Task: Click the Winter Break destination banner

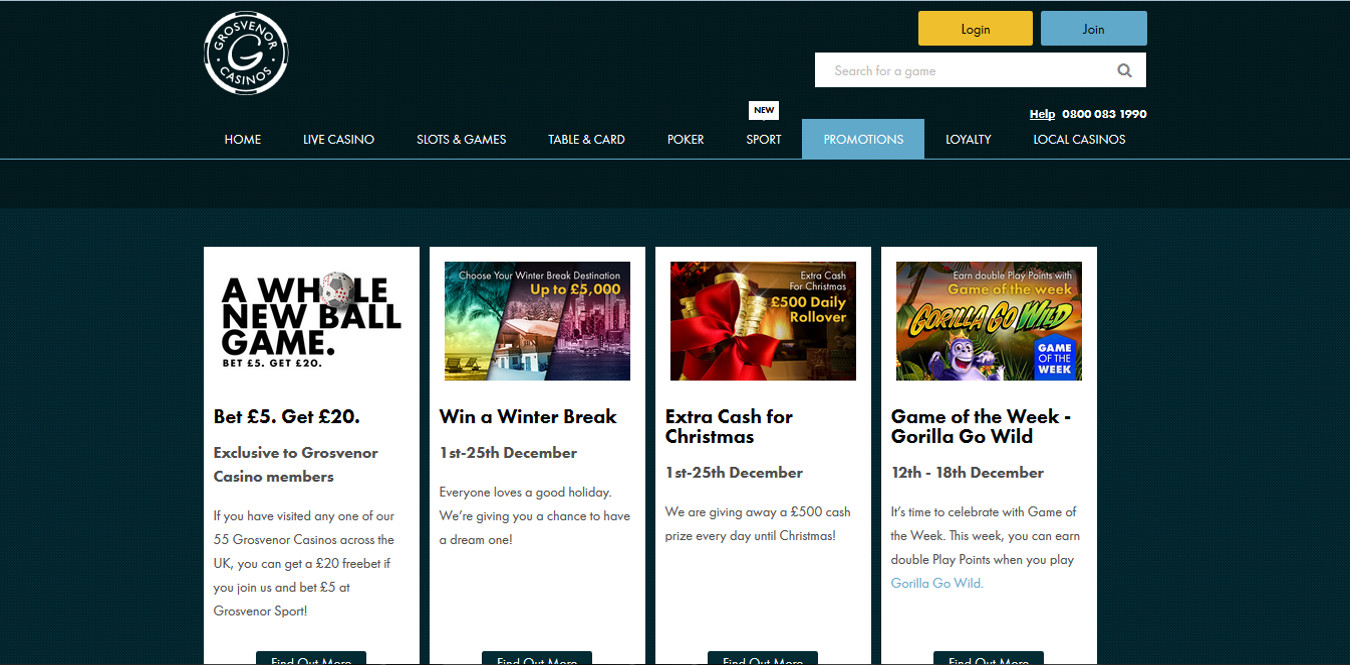Action: pyautogui.click(x=537, y=321)
